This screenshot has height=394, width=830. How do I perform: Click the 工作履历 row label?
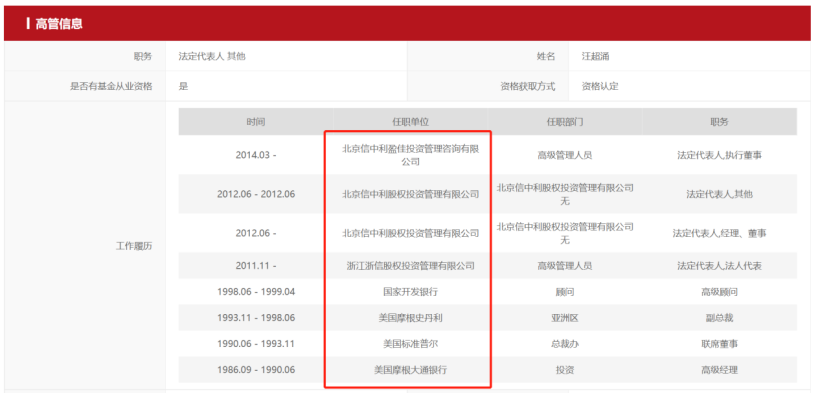pyautogui.click(x=134, y=246)
